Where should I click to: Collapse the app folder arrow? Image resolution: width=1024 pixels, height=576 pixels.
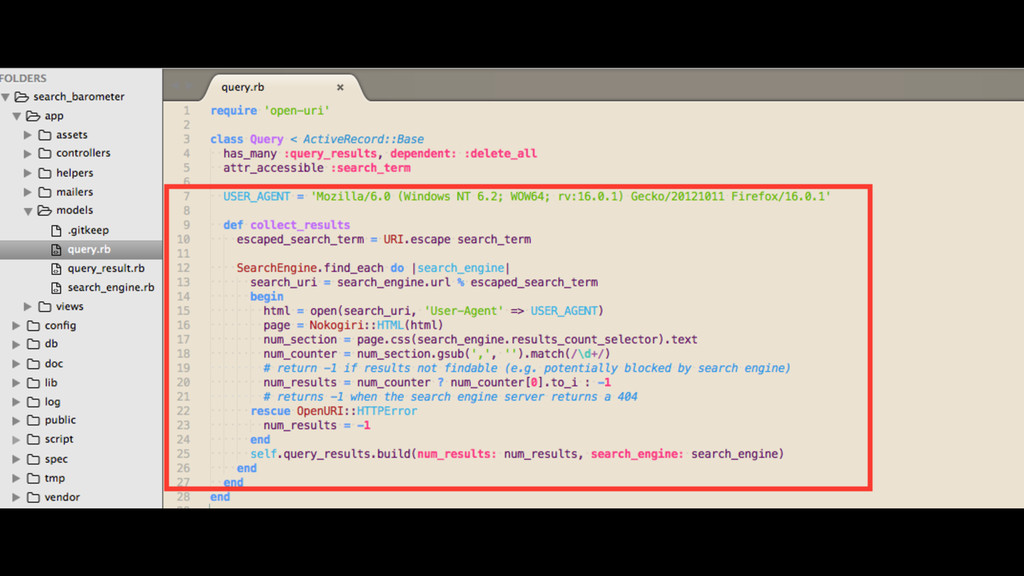(x=16, y=116)
